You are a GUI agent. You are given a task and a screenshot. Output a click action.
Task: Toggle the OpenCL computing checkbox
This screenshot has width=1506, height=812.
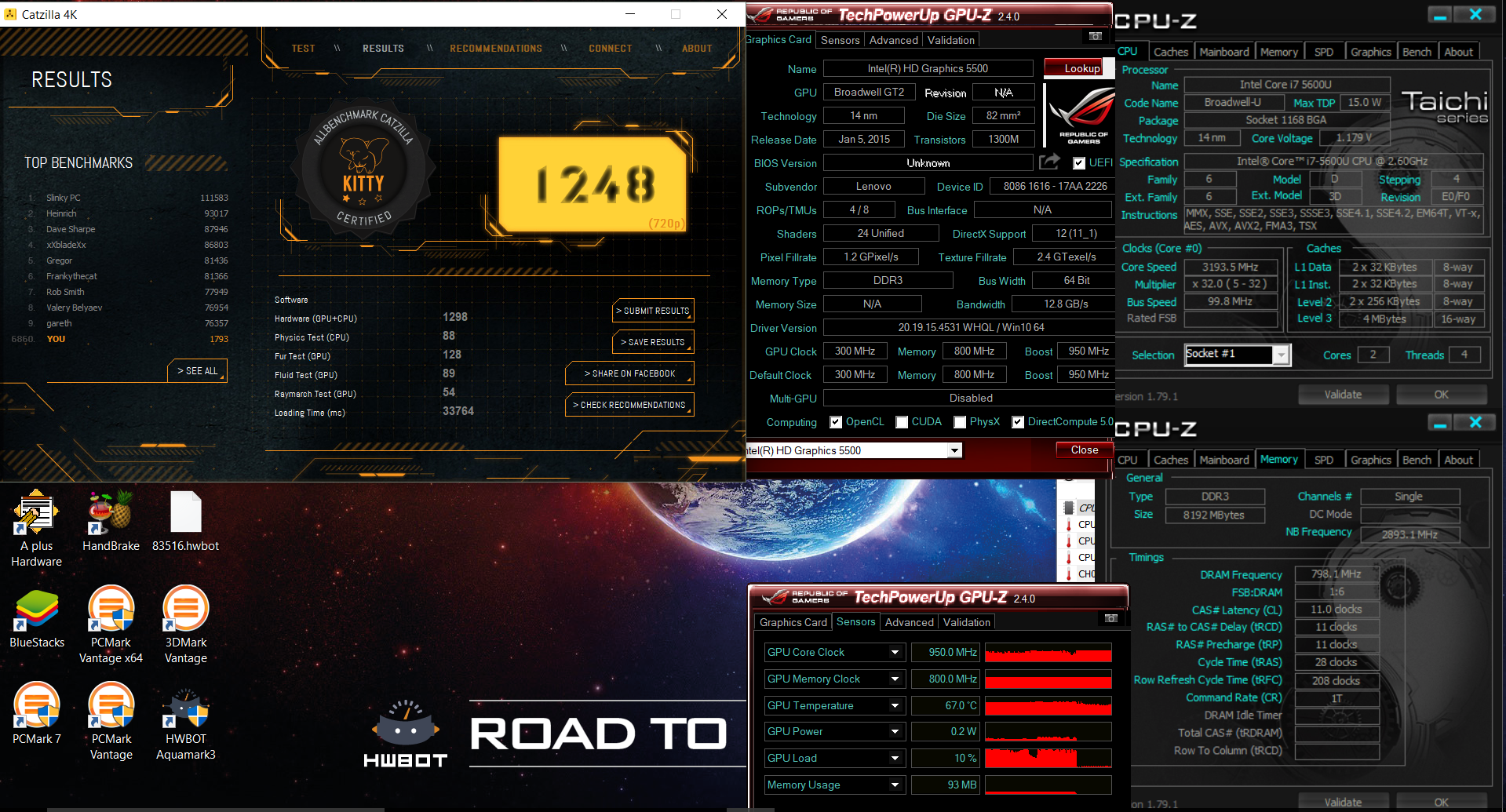[x=836, y=422]
